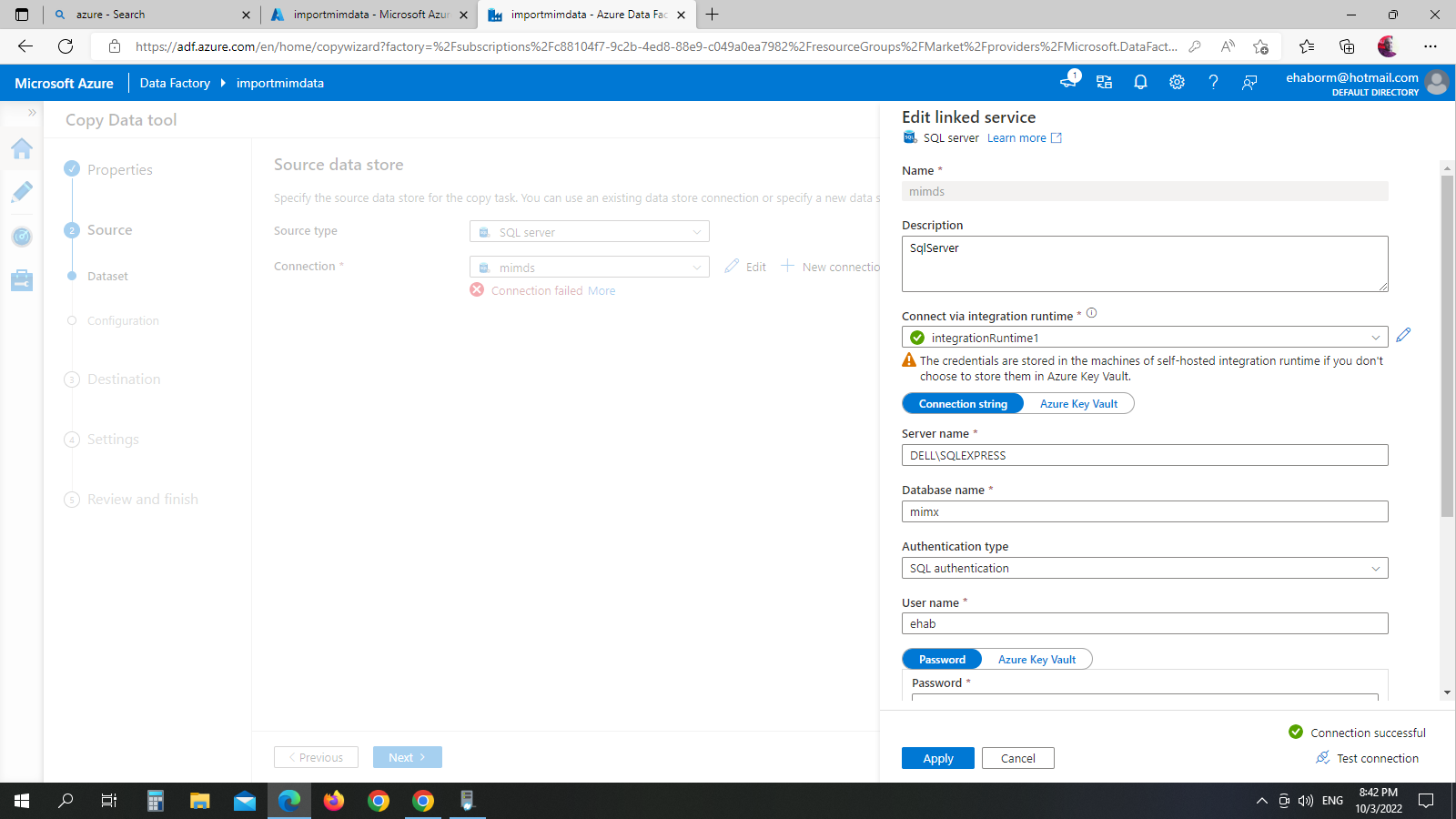
Task: Select Password toggle option
Action: pos(942,659)
